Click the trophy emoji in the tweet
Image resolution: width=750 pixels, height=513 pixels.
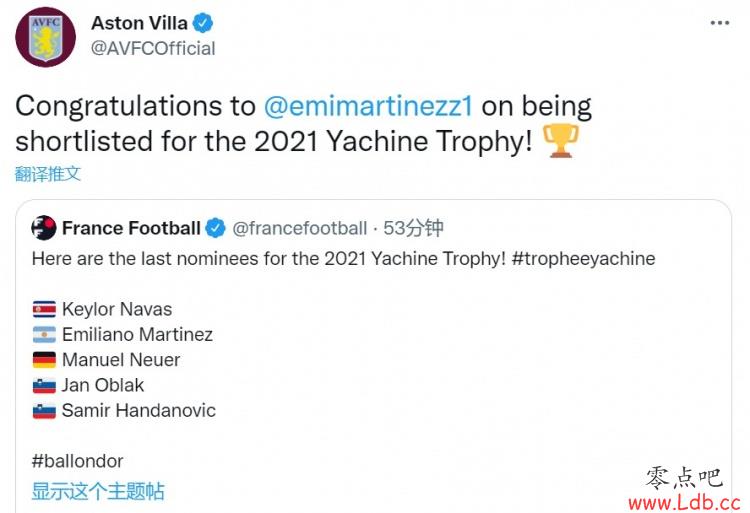click(x=560, y=141)
